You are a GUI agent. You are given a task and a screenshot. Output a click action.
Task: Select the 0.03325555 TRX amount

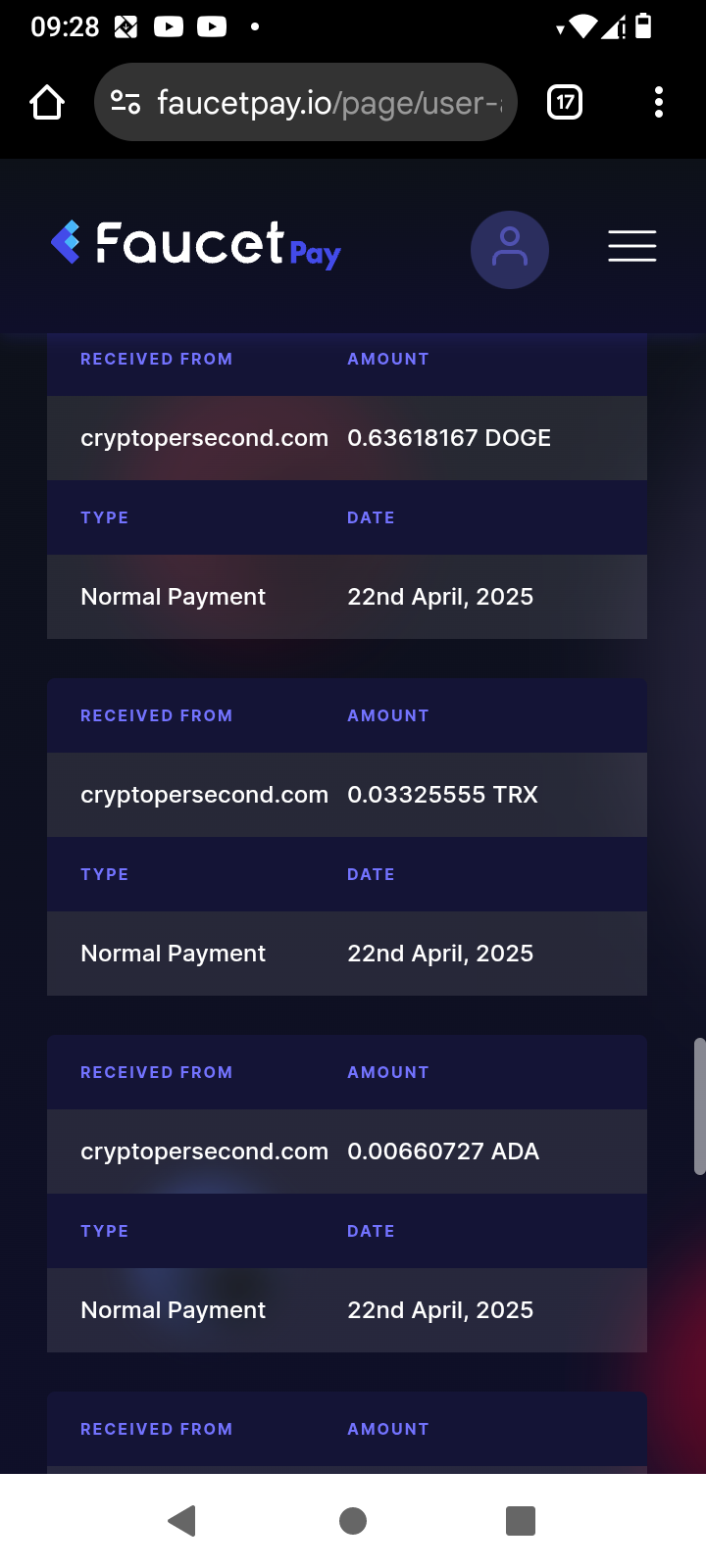442,795
